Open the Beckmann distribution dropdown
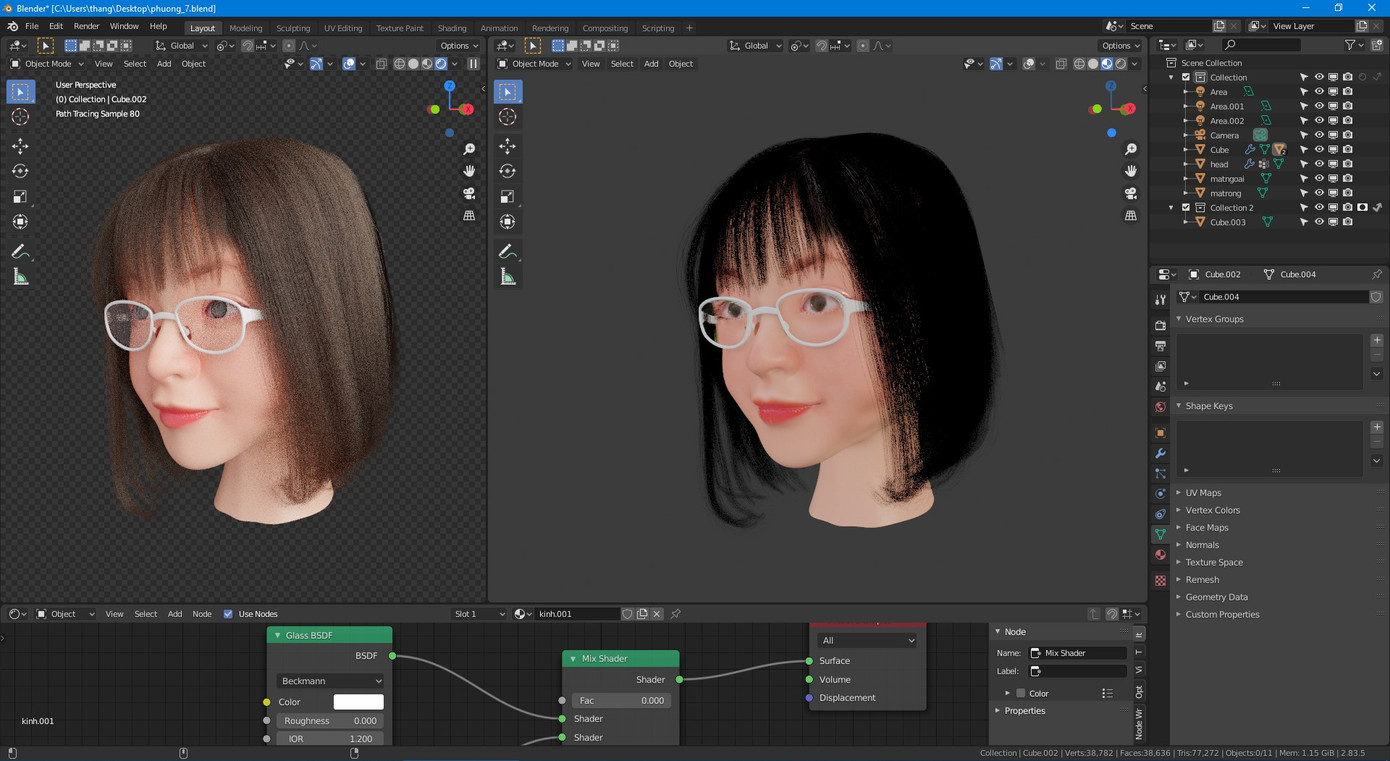 [330, 680]
